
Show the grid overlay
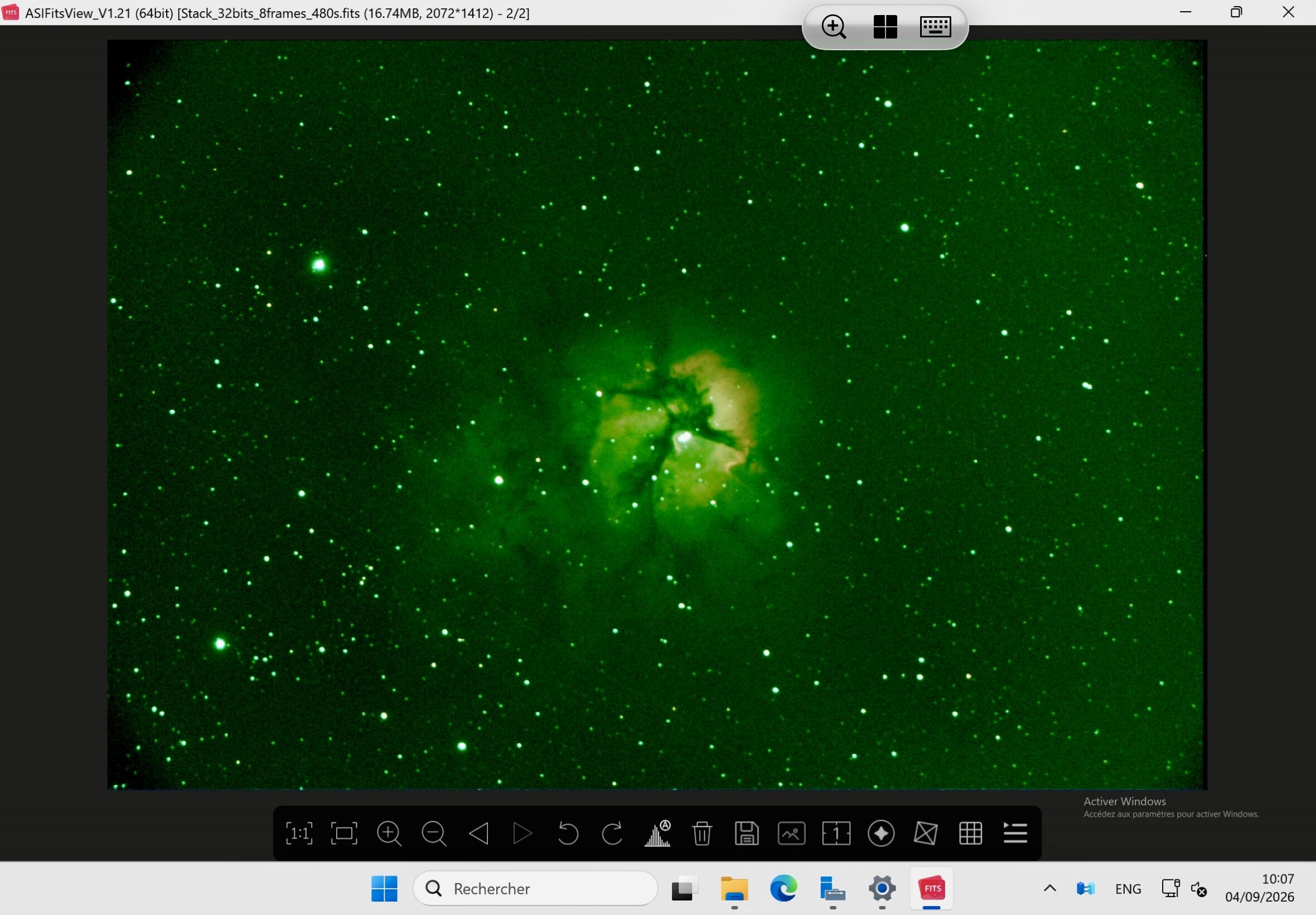970,833
